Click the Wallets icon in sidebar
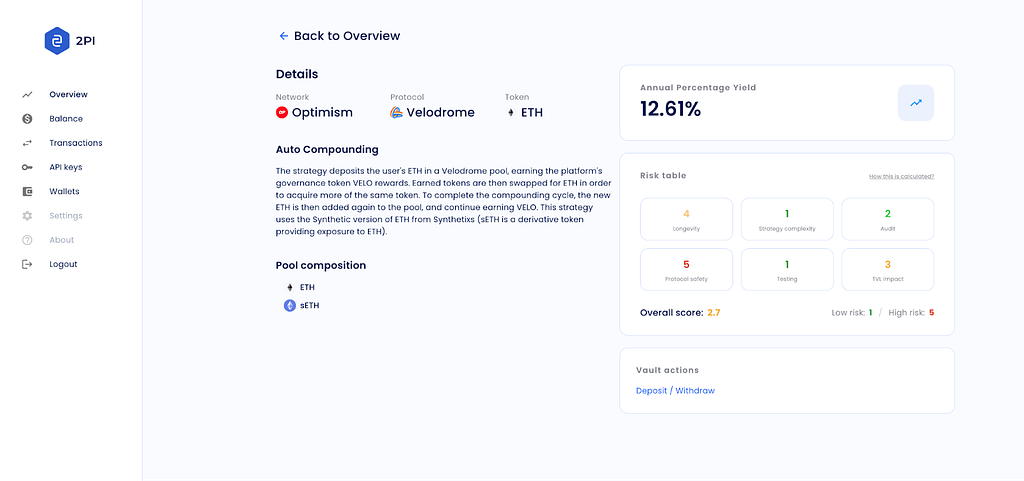Viewport: 1024px width, 481px height. pyautogui.click(x=27, y=191)
